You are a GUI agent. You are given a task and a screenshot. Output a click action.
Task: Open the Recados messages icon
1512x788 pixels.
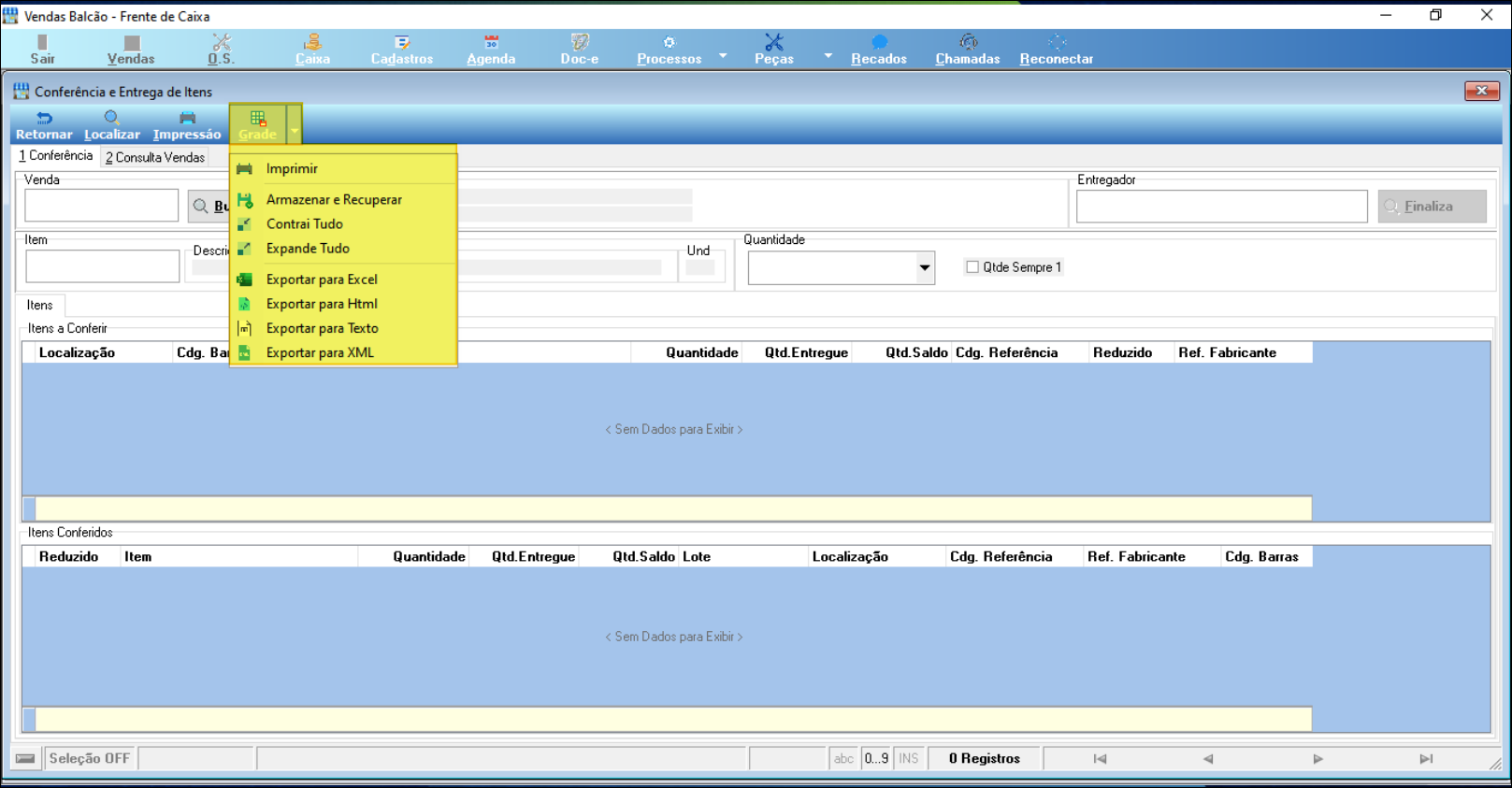point(879,42)
